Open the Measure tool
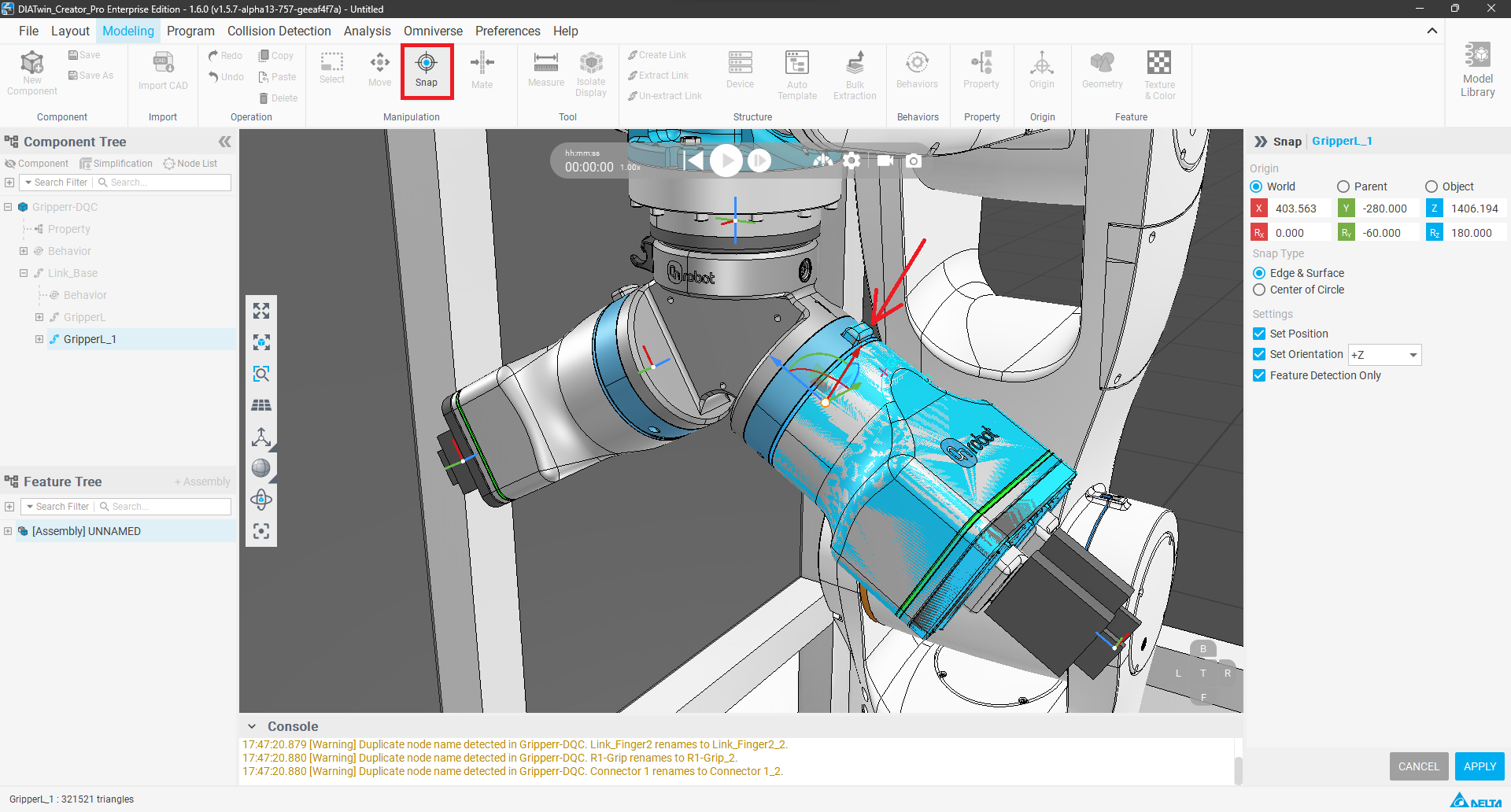The width and height of the screenshot is (1511, 812). (546, 69)
